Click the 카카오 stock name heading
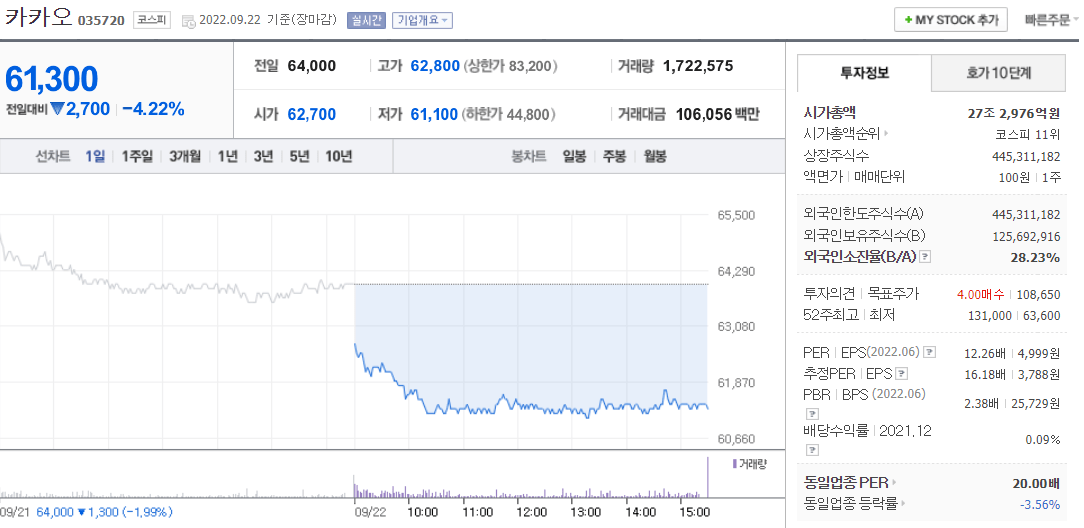The width and height of the screenshot is (1084, 528). (x=38, y=17)
